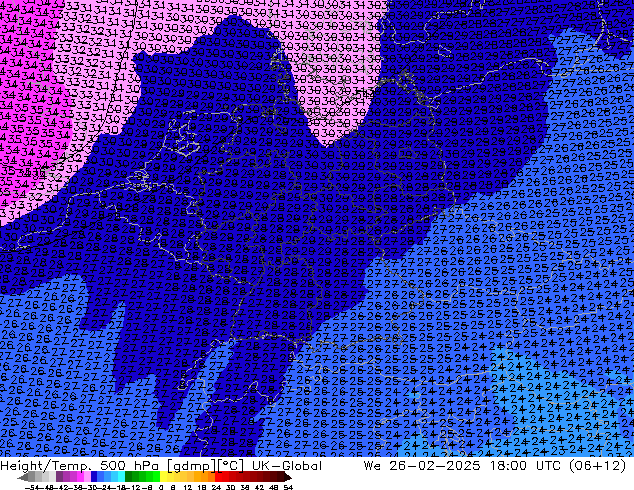Click the "18:00 UTC" time text

[x=525, y=466]
